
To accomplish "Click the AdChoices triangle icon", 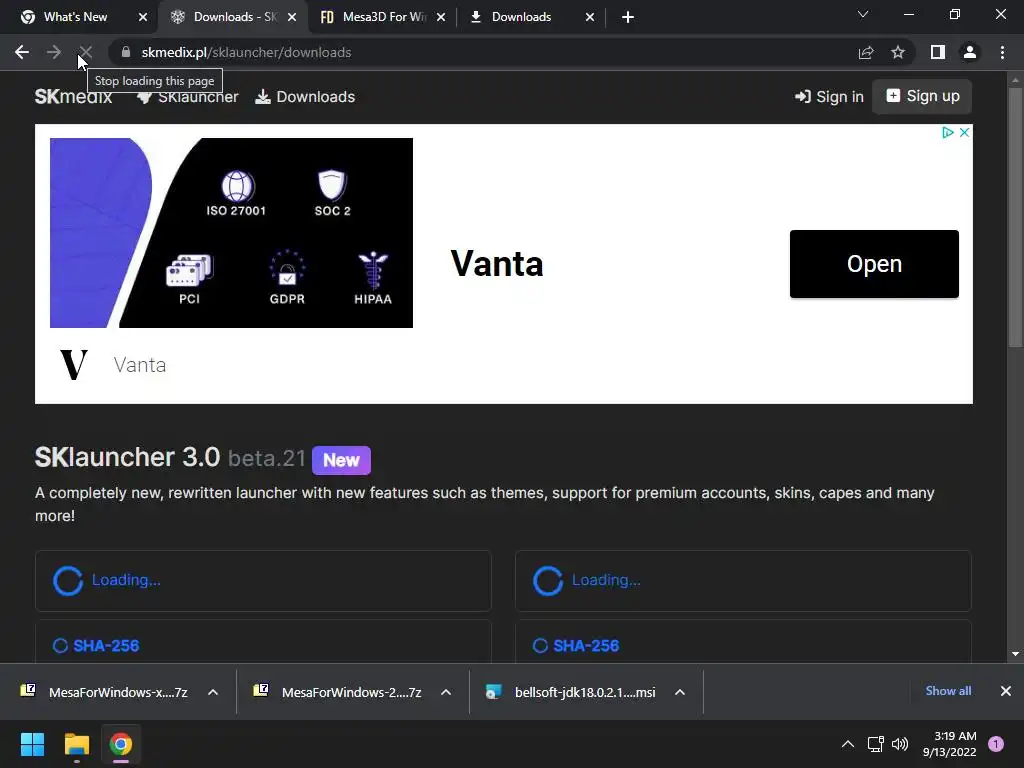I will [948, 133].
